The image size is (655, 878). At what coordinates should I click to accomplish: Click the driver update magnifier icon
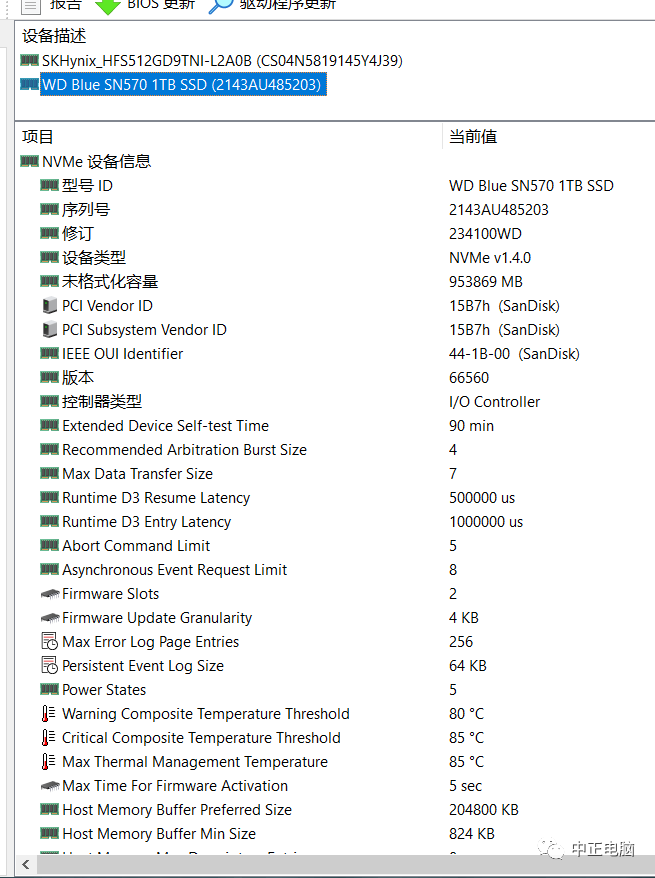(x=220, y=5)
